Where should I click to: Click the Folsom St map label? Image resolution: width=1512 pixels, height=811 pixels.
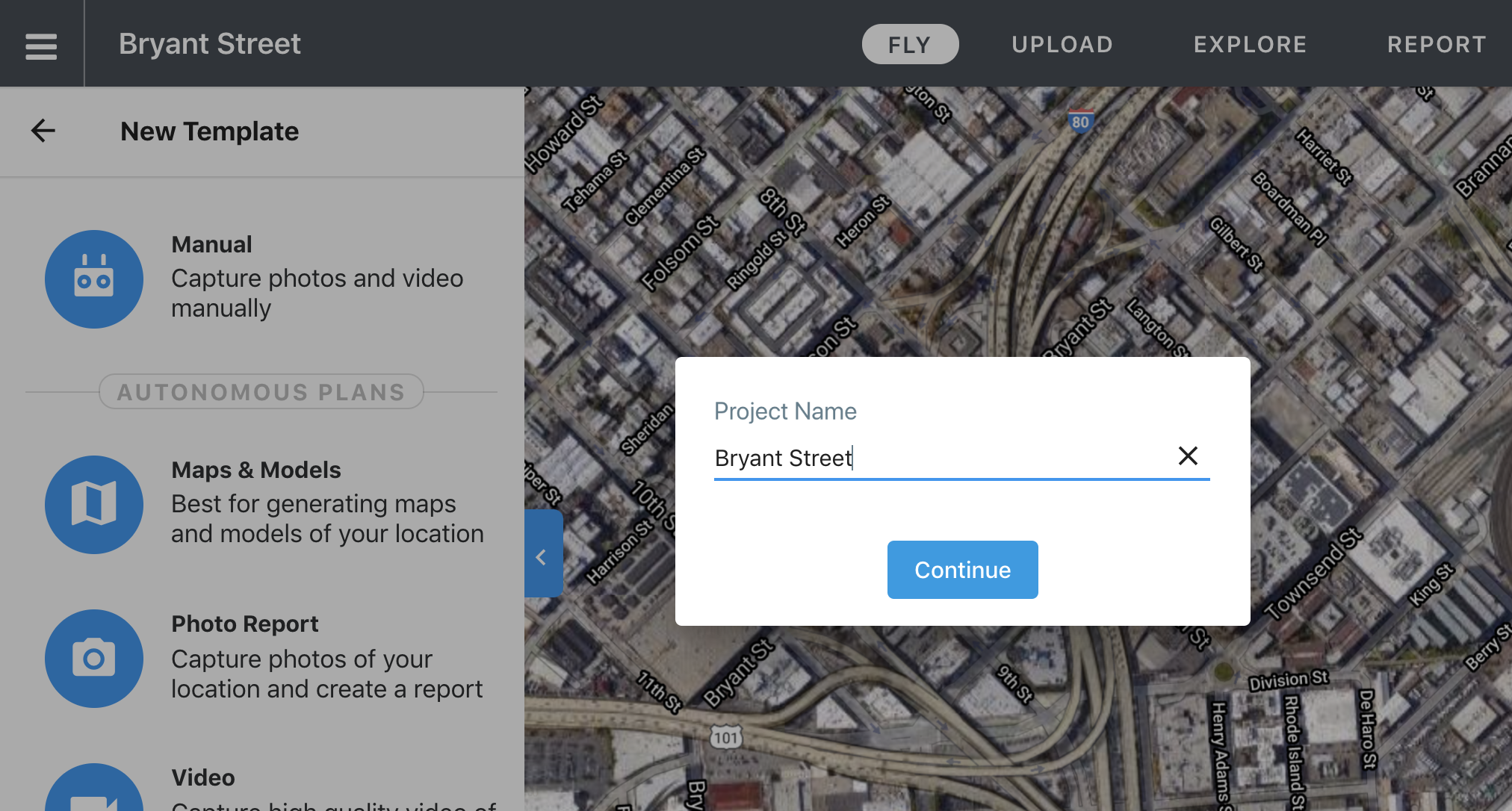coord(680,252)
